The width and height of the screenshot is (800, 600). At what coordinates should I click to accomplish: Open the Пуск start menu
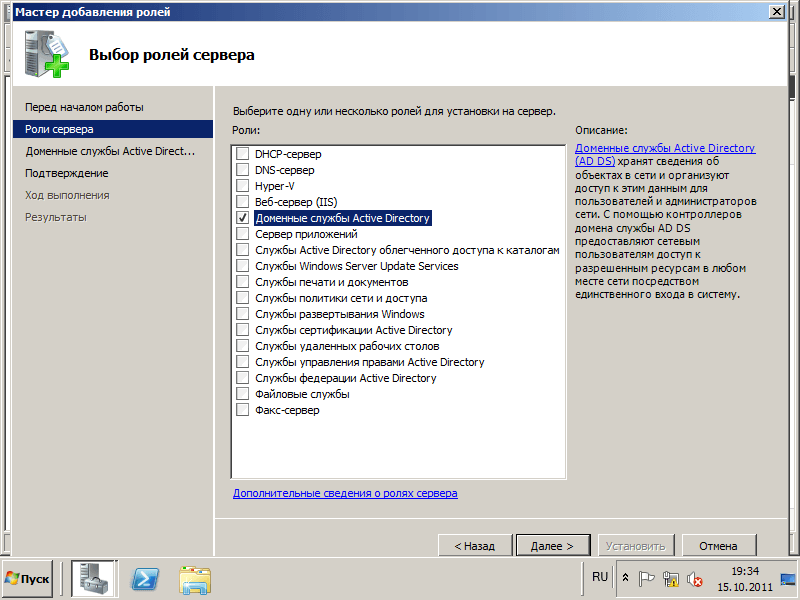point(28,579)
